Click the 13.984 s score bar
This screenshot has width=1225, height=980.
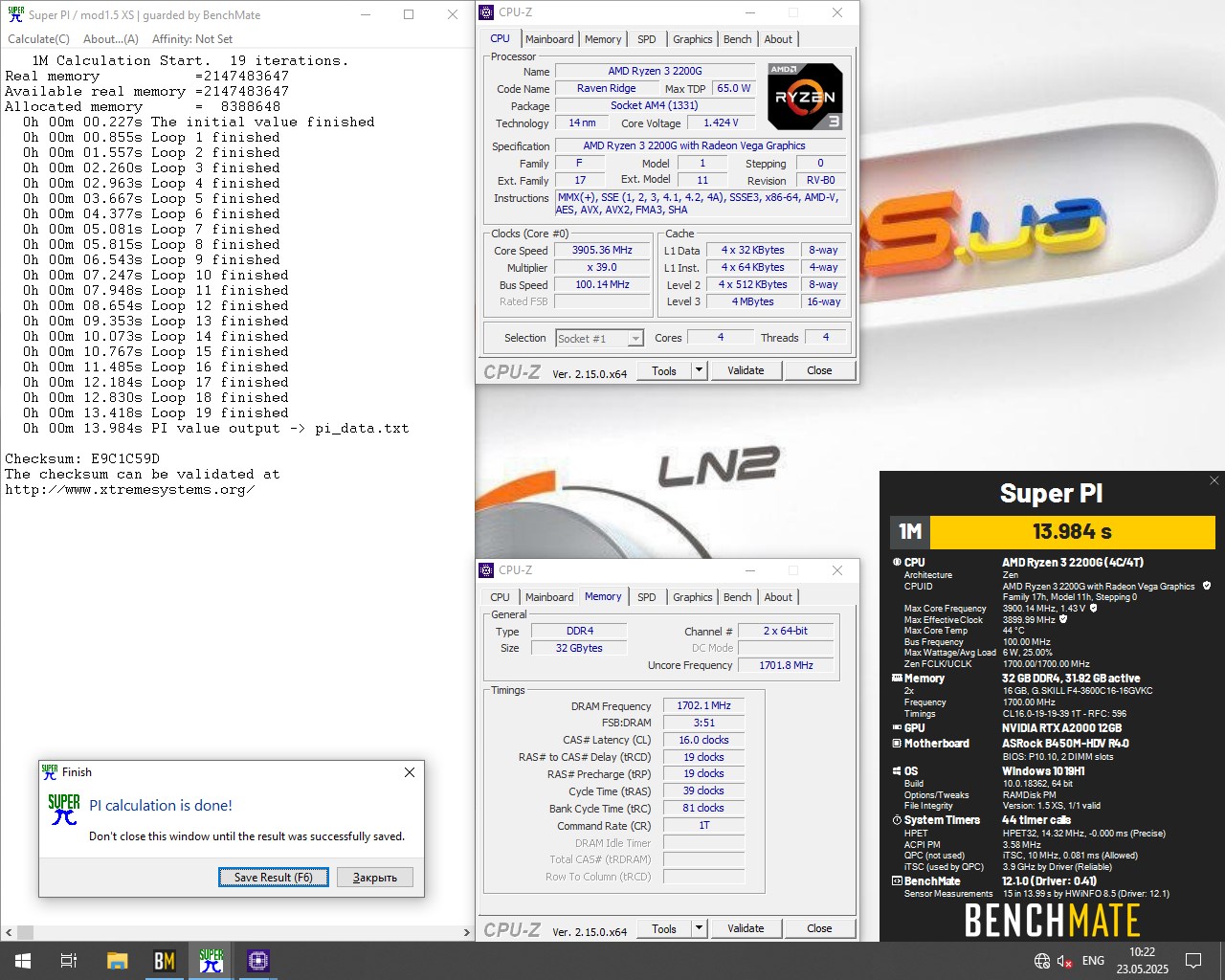(1072, 532)
